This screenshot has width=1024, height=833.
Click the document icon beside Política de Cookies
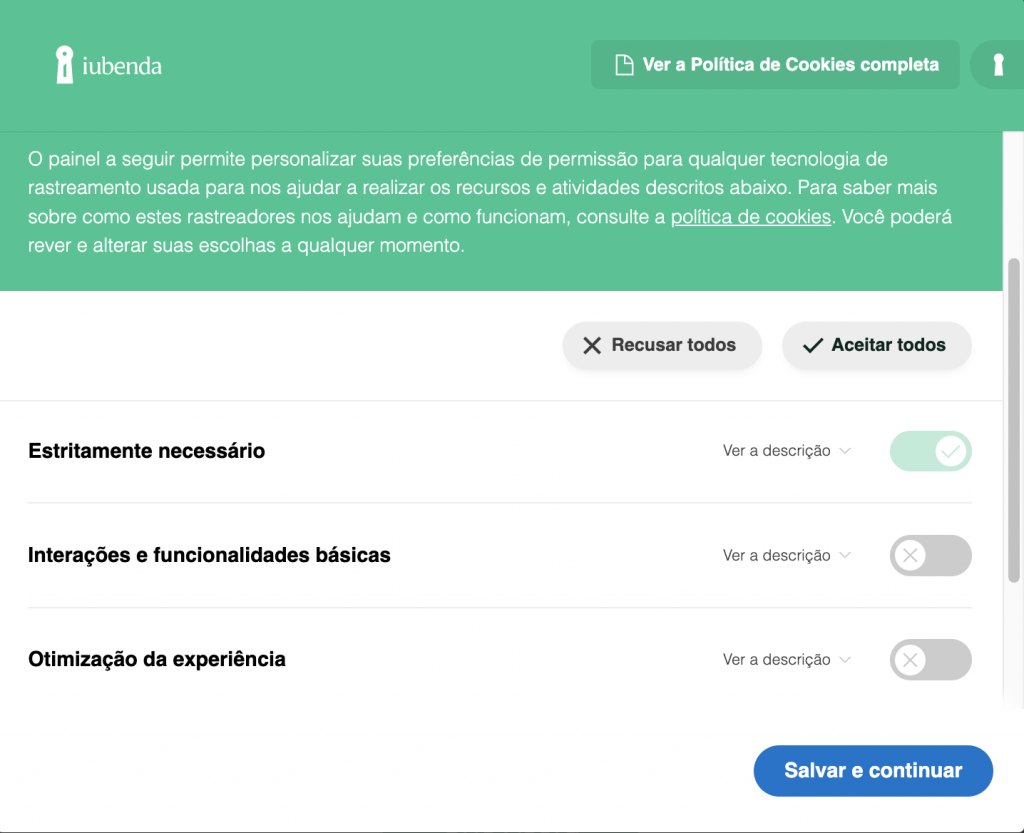coord(624,65)
